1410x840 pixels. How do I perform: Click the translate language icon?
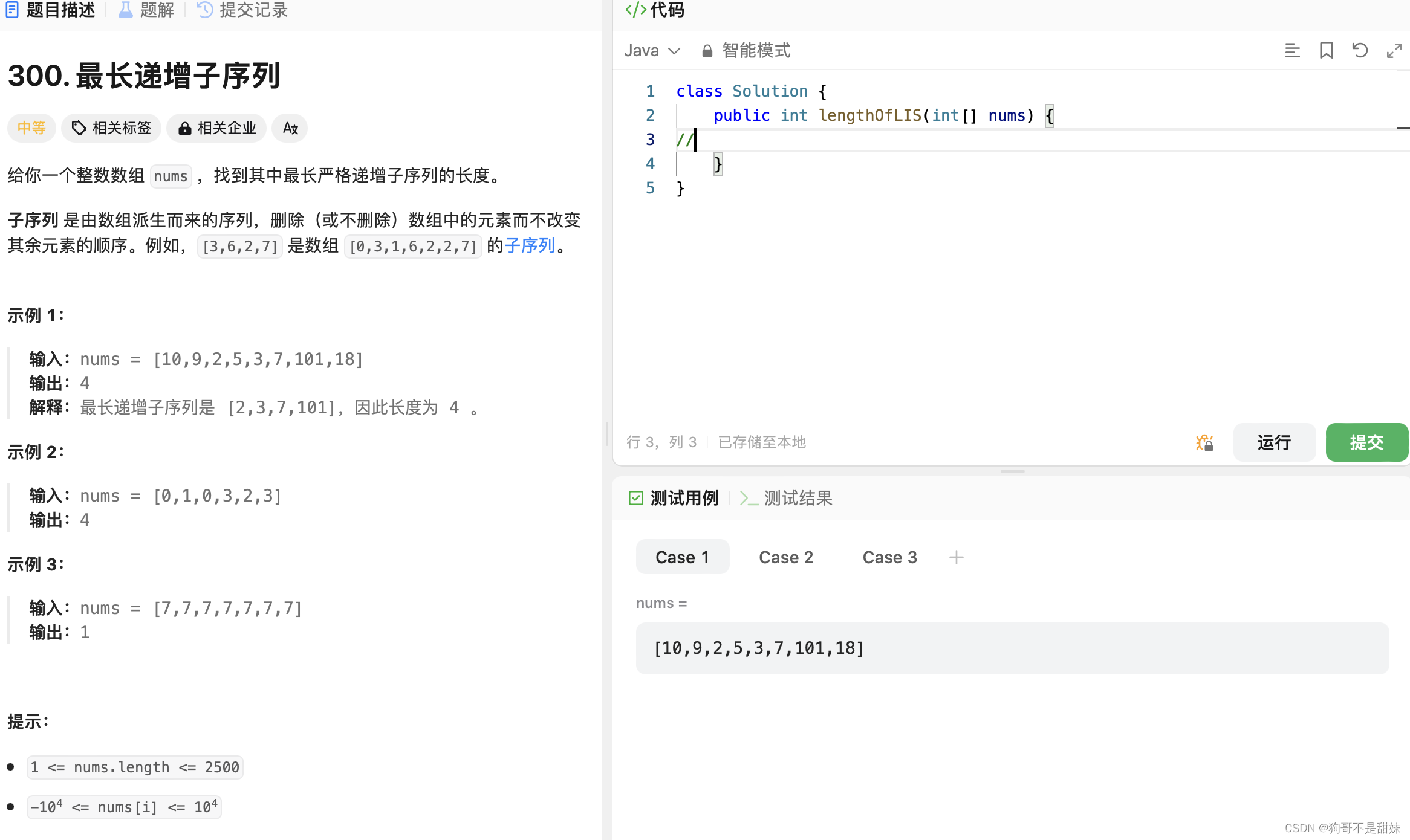coord(290,128)
